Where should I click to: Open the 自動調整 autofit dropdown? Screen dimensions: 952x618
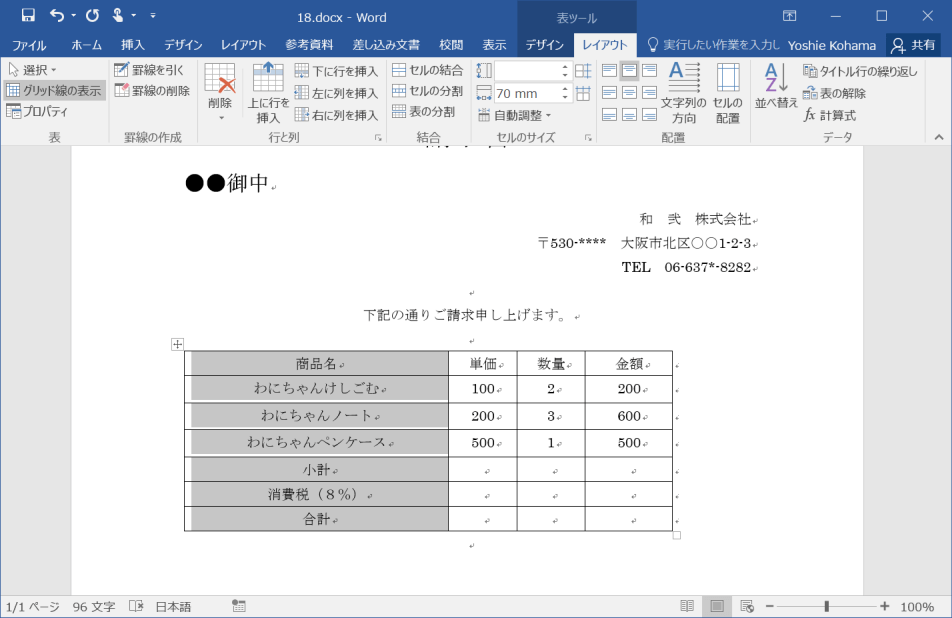514,115
